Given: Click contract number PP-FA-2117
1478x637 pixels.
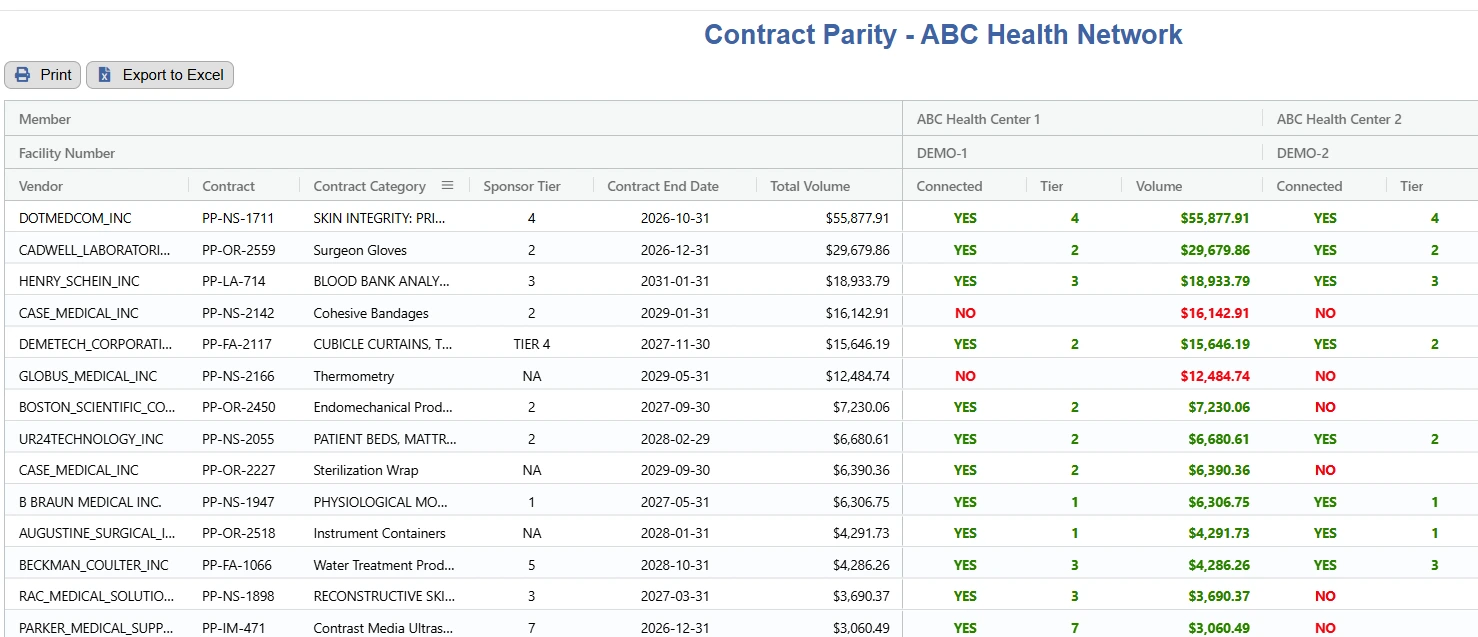Looking at the screenshot, I should (238, 344).
